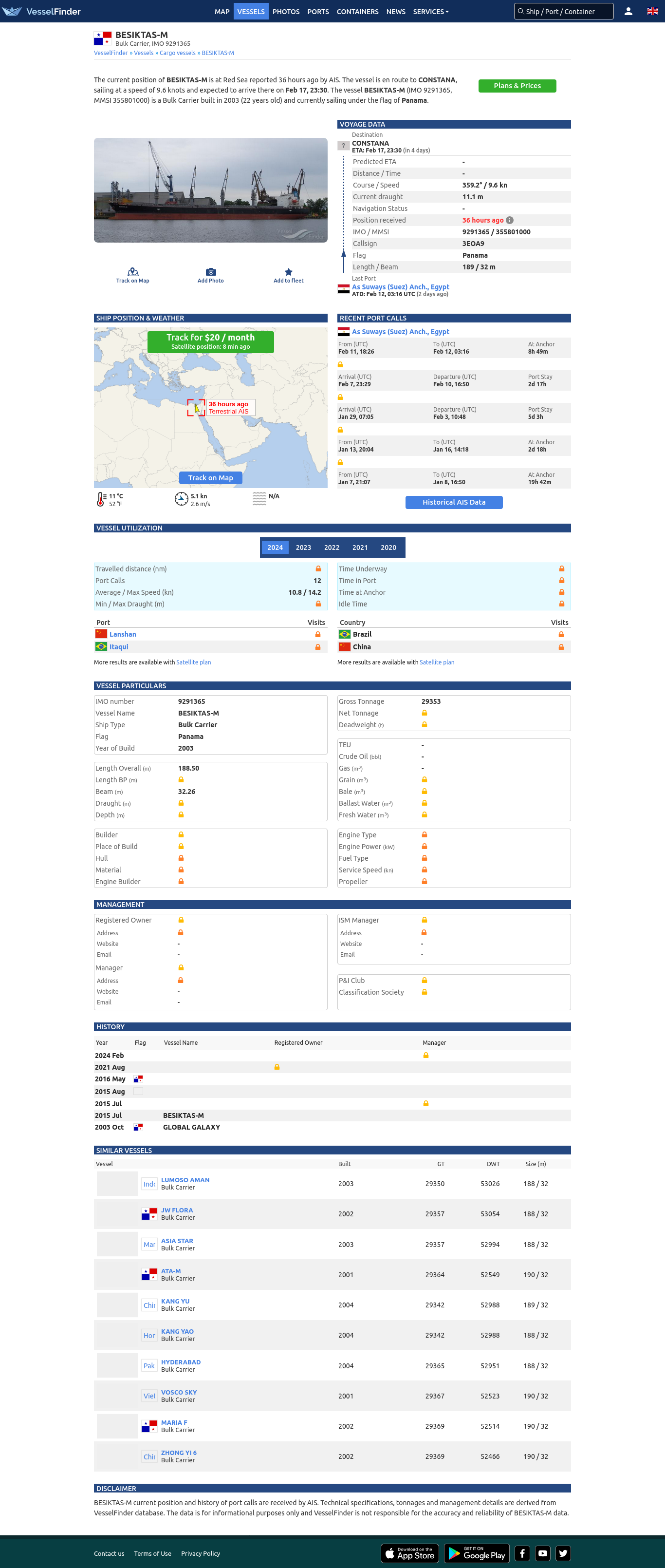Click lock icon next to Time Underway
The height and width of the screenshot is (1568, 665).
coord(562,569)
